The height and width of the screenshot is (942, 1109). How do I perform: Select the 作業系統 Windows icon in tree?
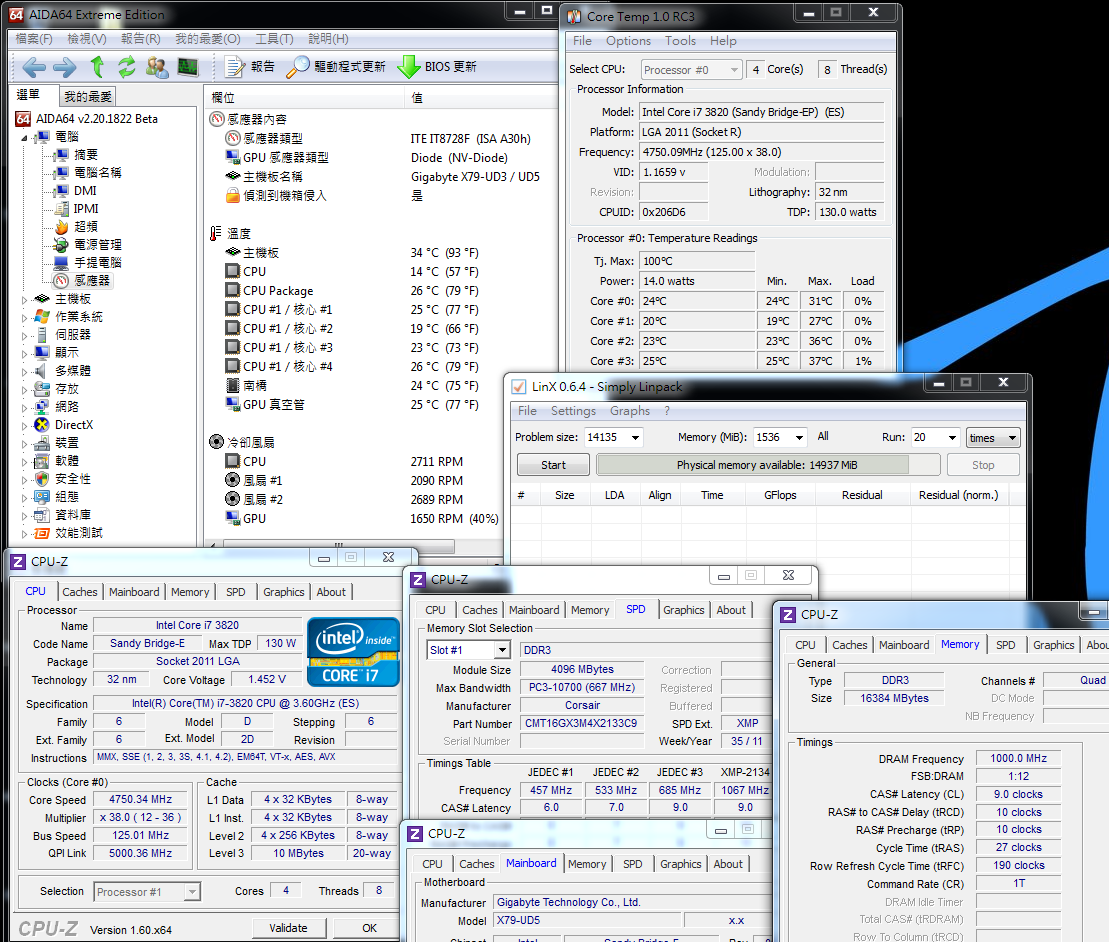click(42, 317)
